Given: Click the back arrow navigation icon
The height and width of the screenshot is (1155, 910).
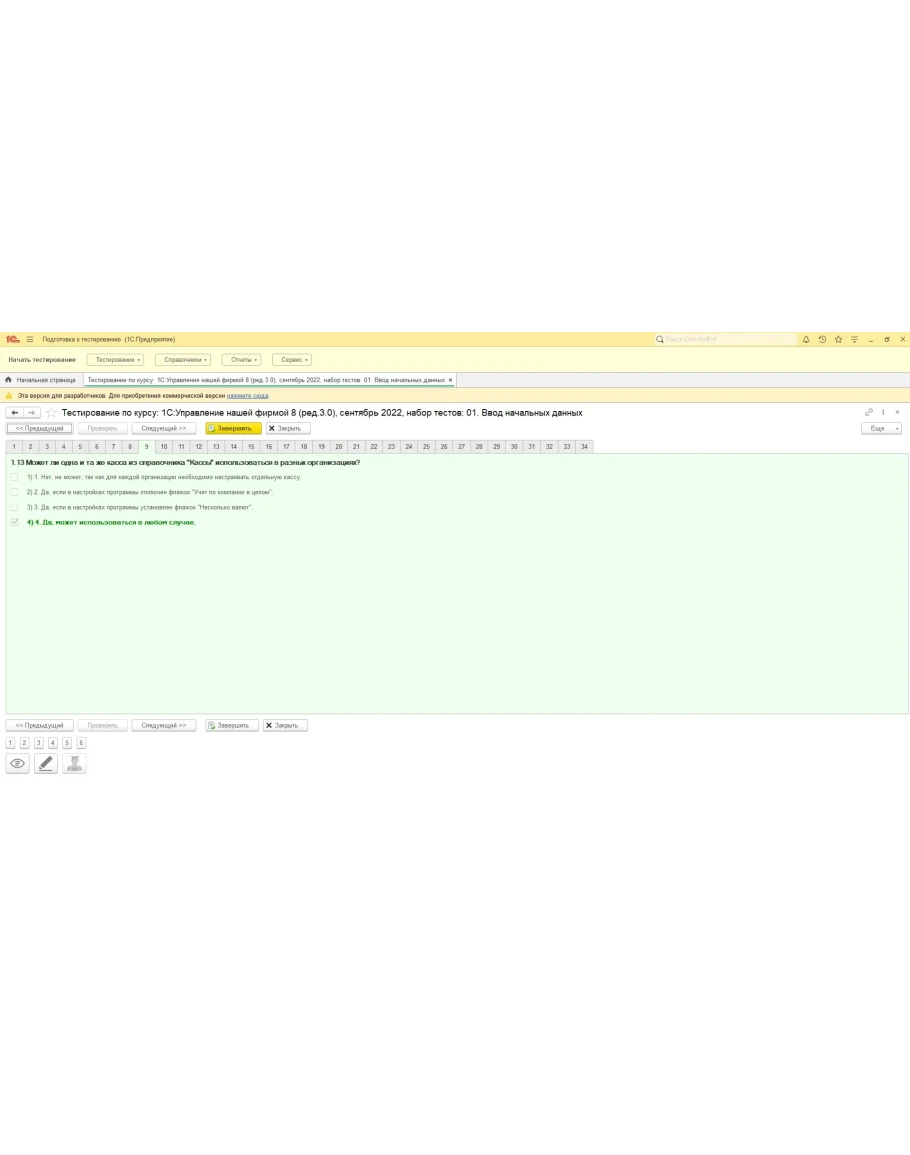Looking at the screenshot, I should click(14, 413).
